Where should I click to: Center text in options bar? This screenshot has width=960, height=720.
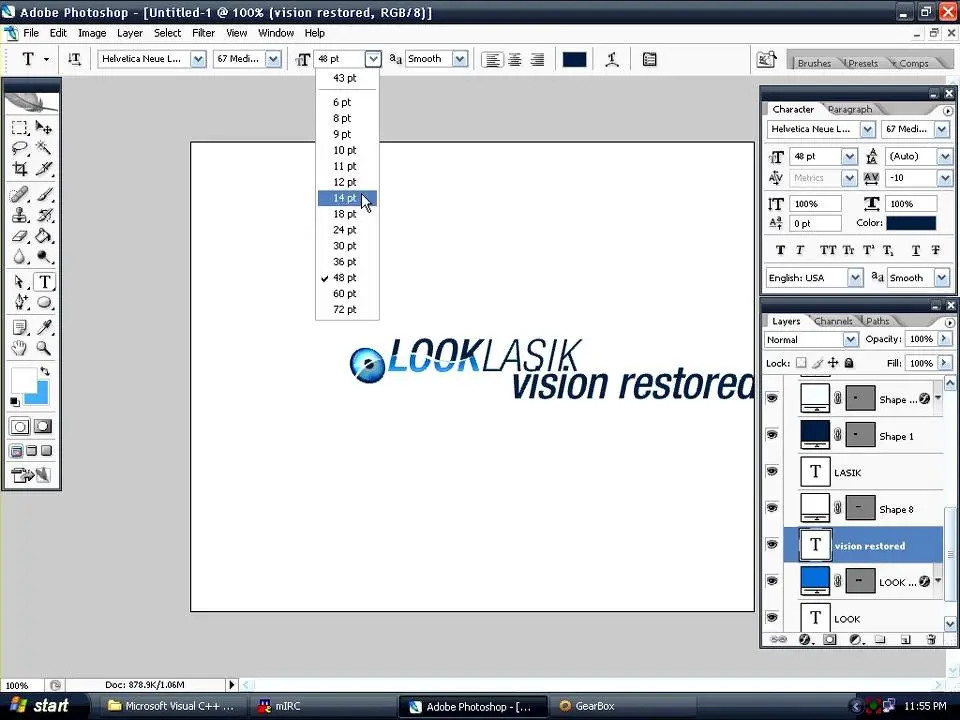tap(514, 59)
